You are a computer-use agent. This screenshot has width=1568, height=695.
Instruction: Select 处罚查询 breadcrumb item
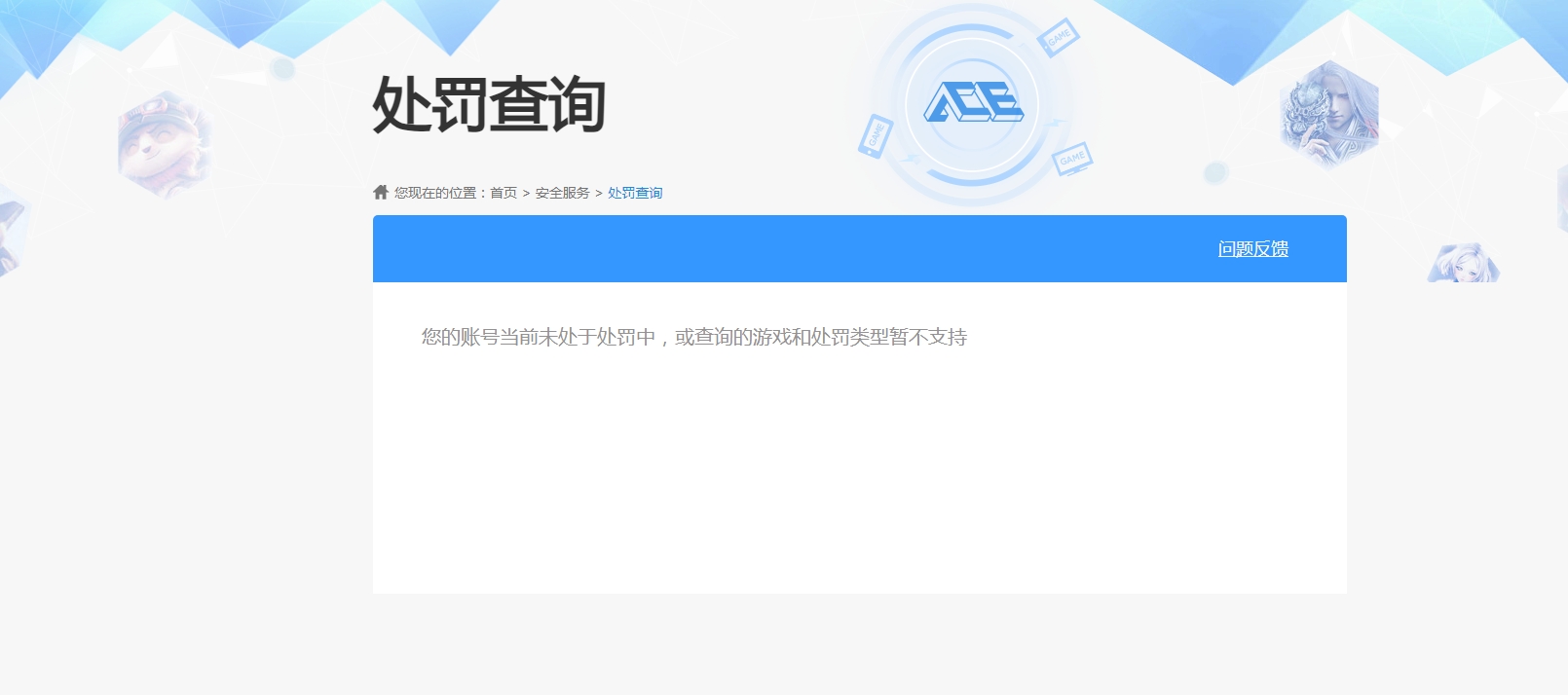[x=635, y=193]
